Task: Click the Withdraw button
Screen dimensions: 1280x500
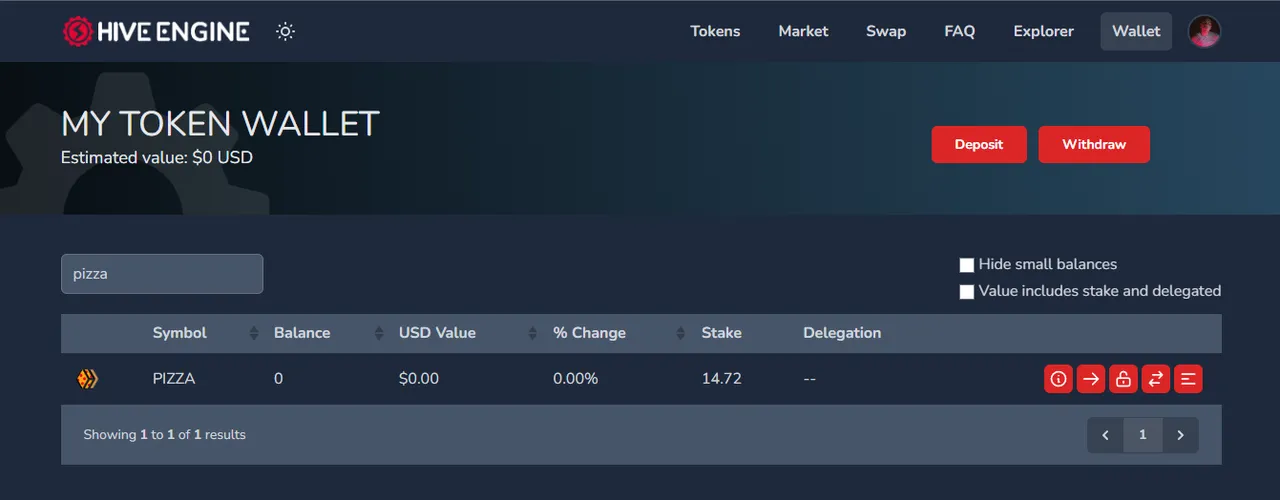Action: click(x=1094, y=144)
